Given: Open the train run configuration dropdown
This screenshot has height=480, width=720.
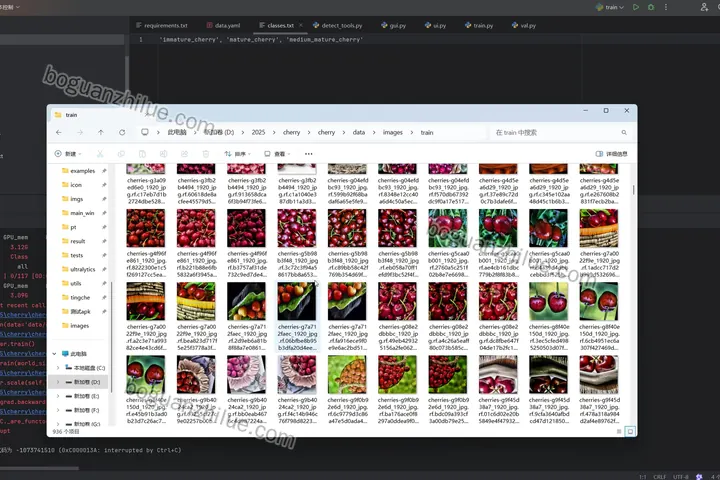Looking at the screenshot, I should 610,7.
